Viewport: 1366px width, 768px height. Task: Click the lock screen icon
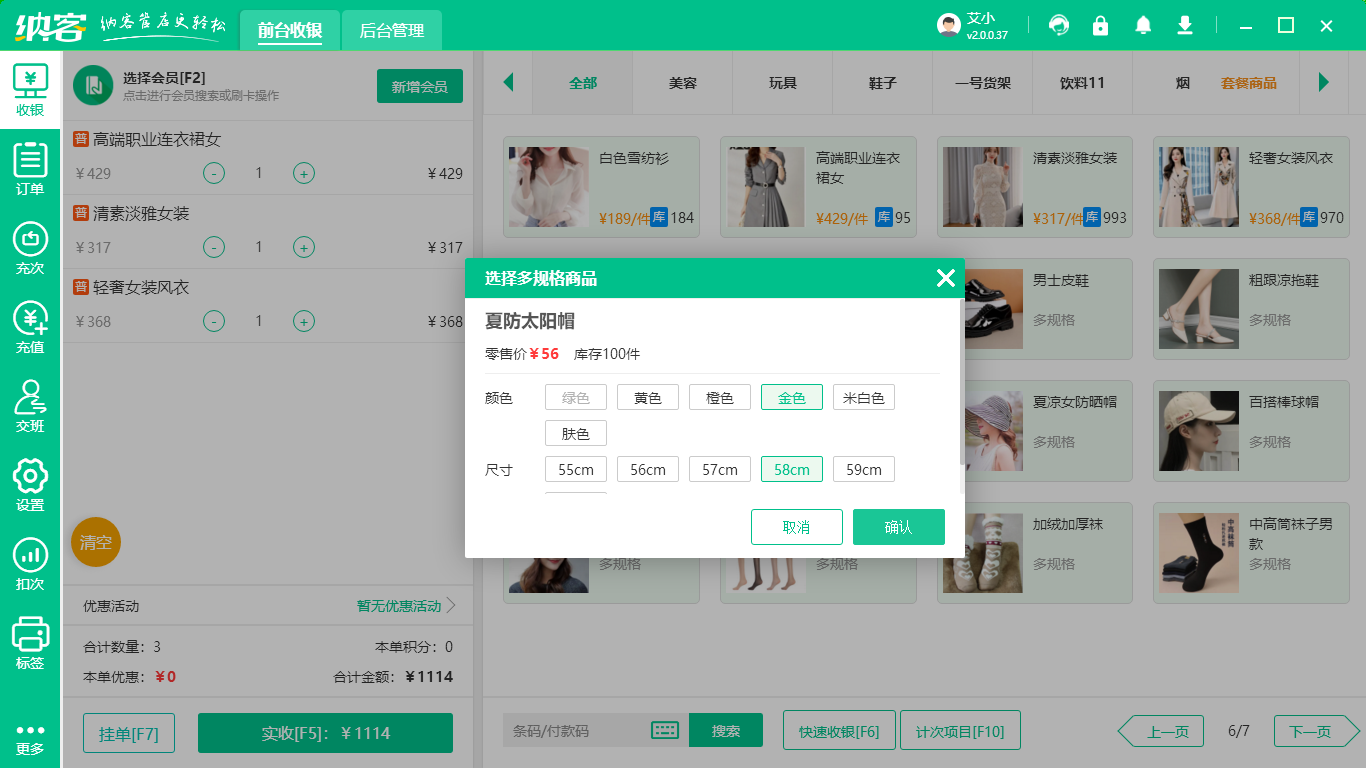(x=1101, y=26)
